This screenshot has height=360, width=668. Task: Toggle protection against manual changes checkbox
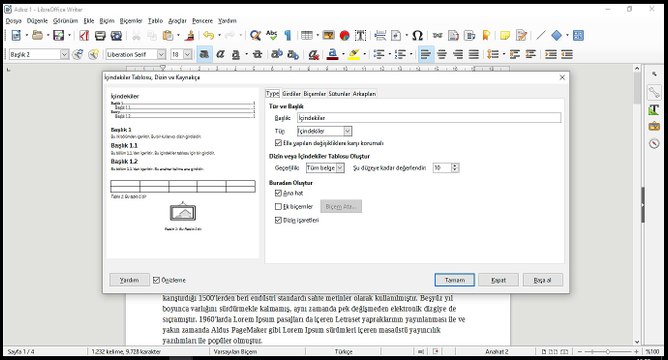tap(278, 143)
